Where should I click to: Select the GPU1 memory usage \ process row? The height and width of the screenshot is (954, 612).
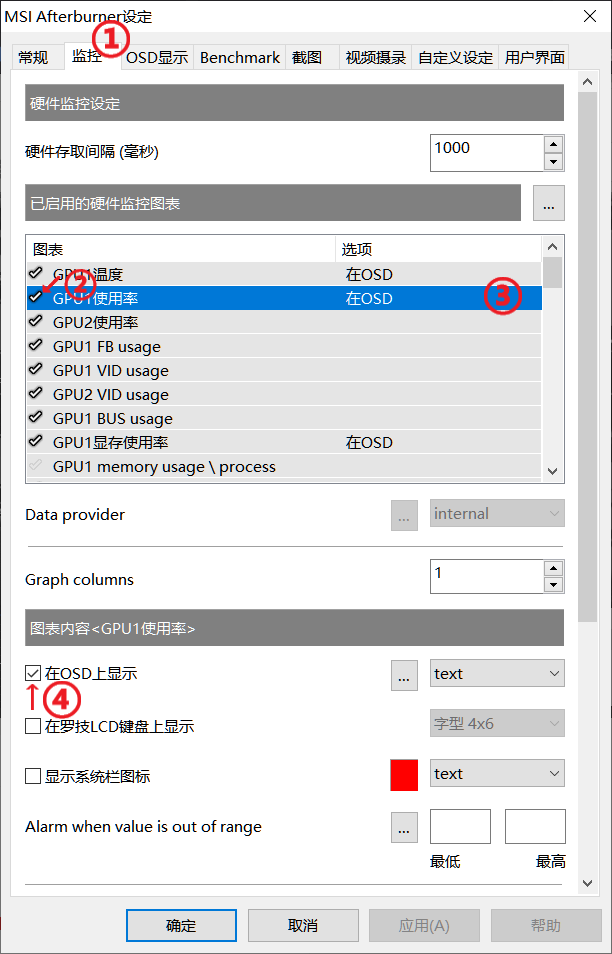coord(284,467)
